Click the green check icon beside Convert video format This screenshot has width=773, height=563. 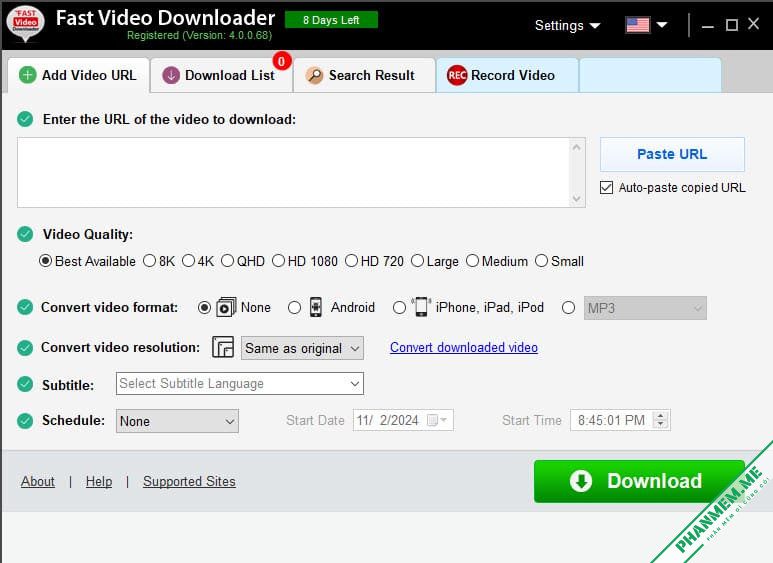tap(25, 307)
